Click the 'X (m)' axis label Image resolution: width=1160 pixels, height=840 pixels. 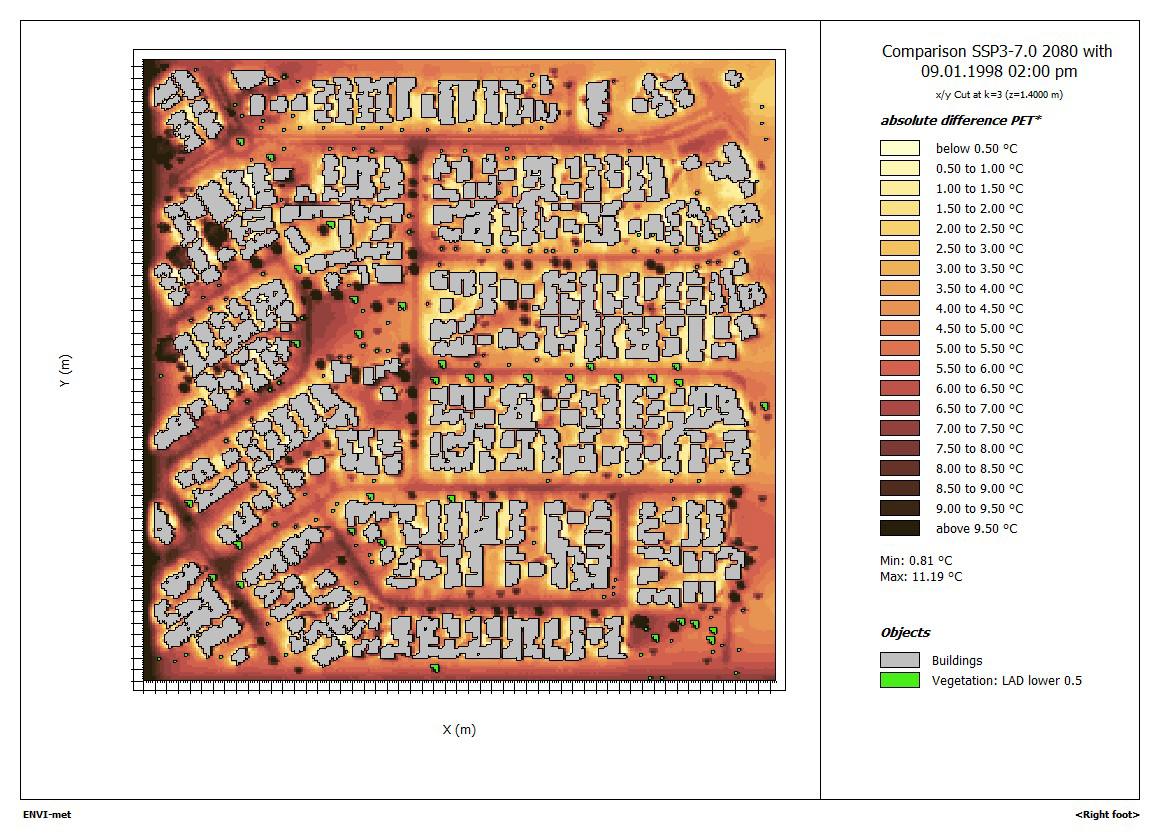[459, 730]
